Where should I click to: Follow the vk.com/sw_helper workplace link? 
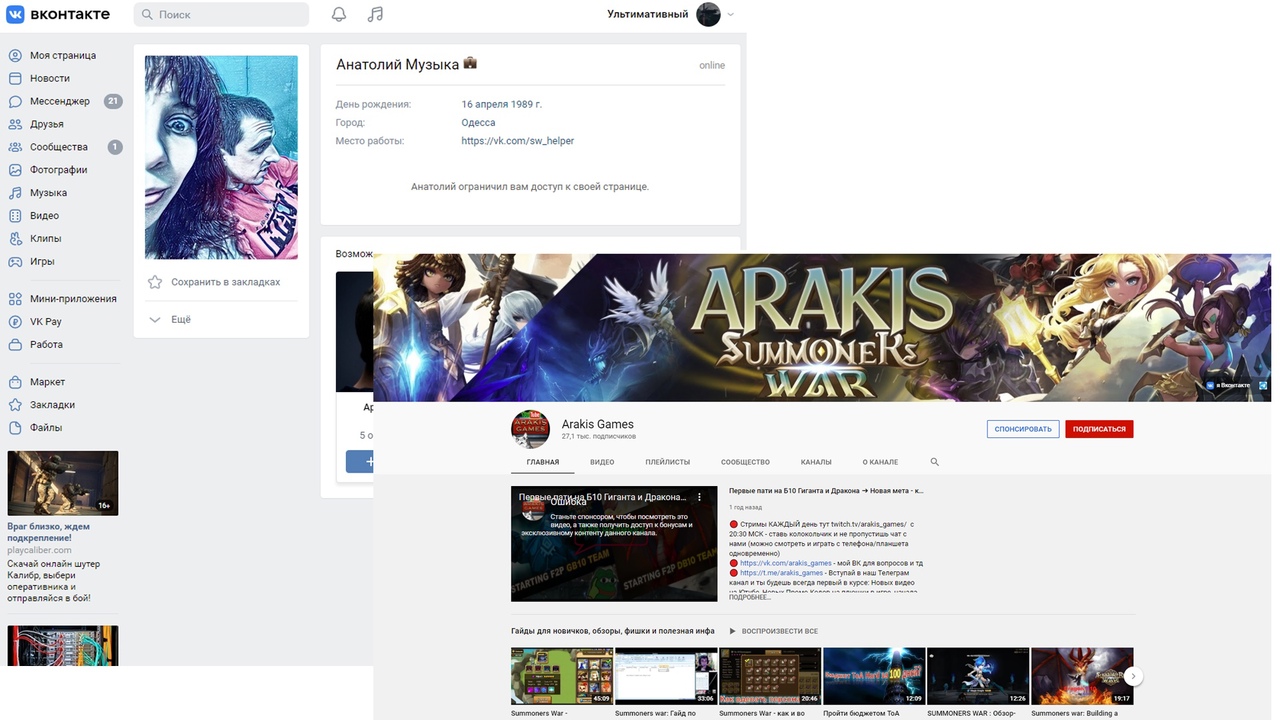click(x=517, y=141)
